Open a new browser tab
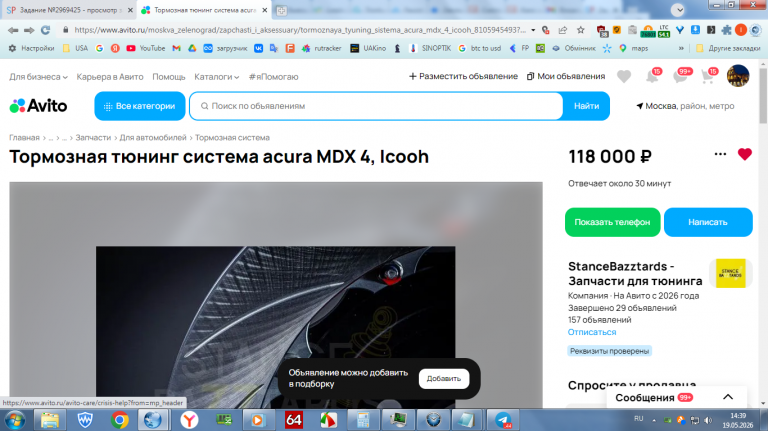This screenshot has height=431, width=768. point(281,10)
